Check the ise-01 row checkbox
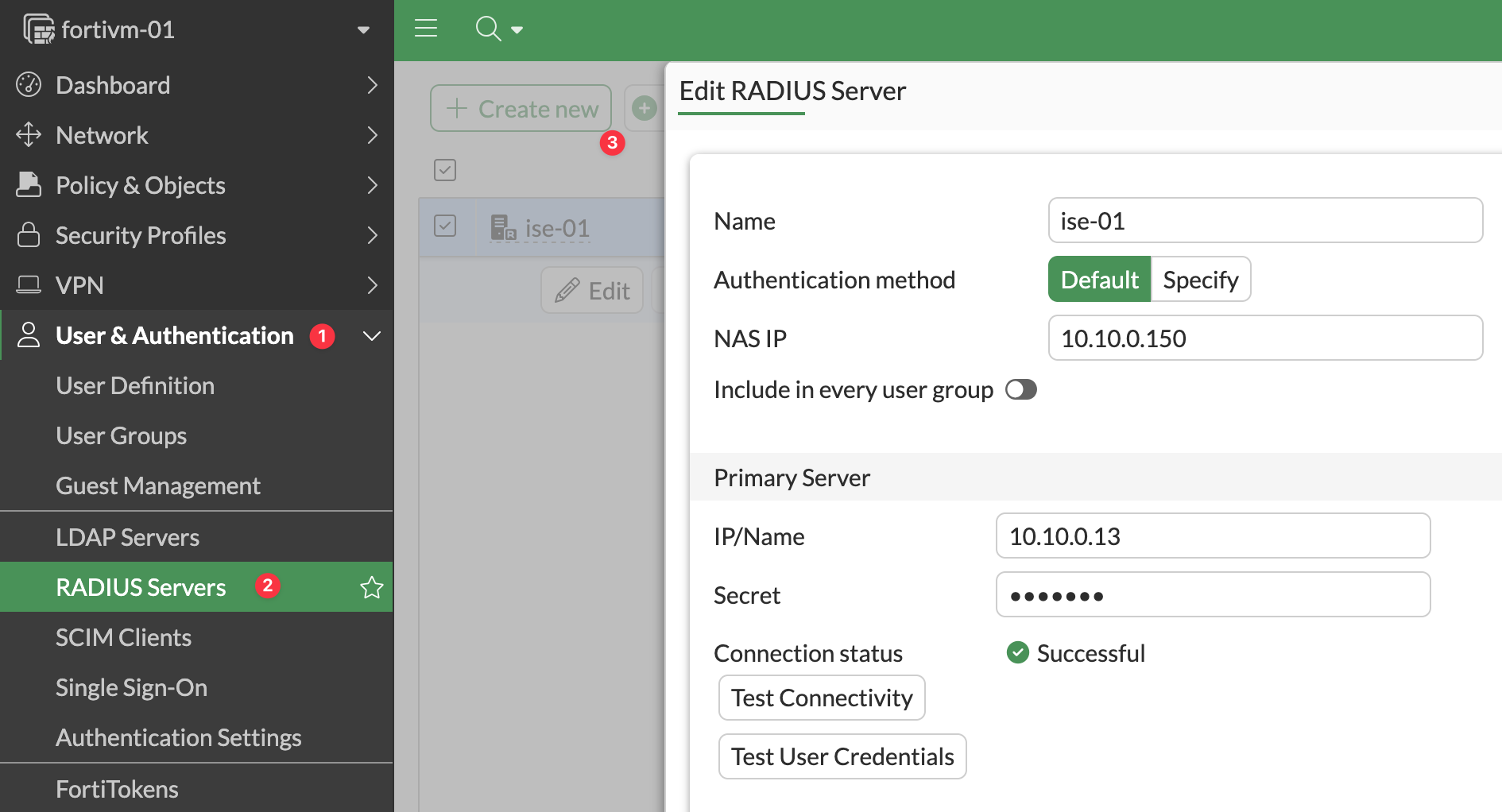The image size is (1502, 812). [x=445, y=226]
